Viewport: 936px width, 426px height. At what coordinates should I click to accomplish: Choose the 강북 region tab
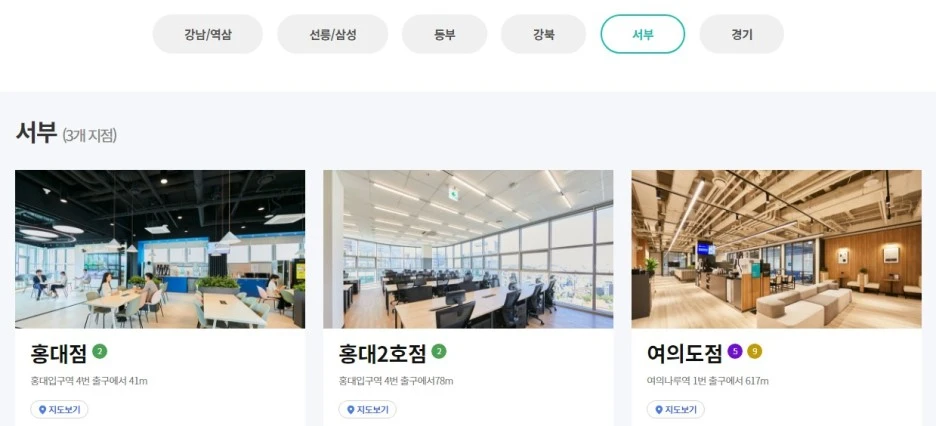pyautogui.click(x=543, y=34)
